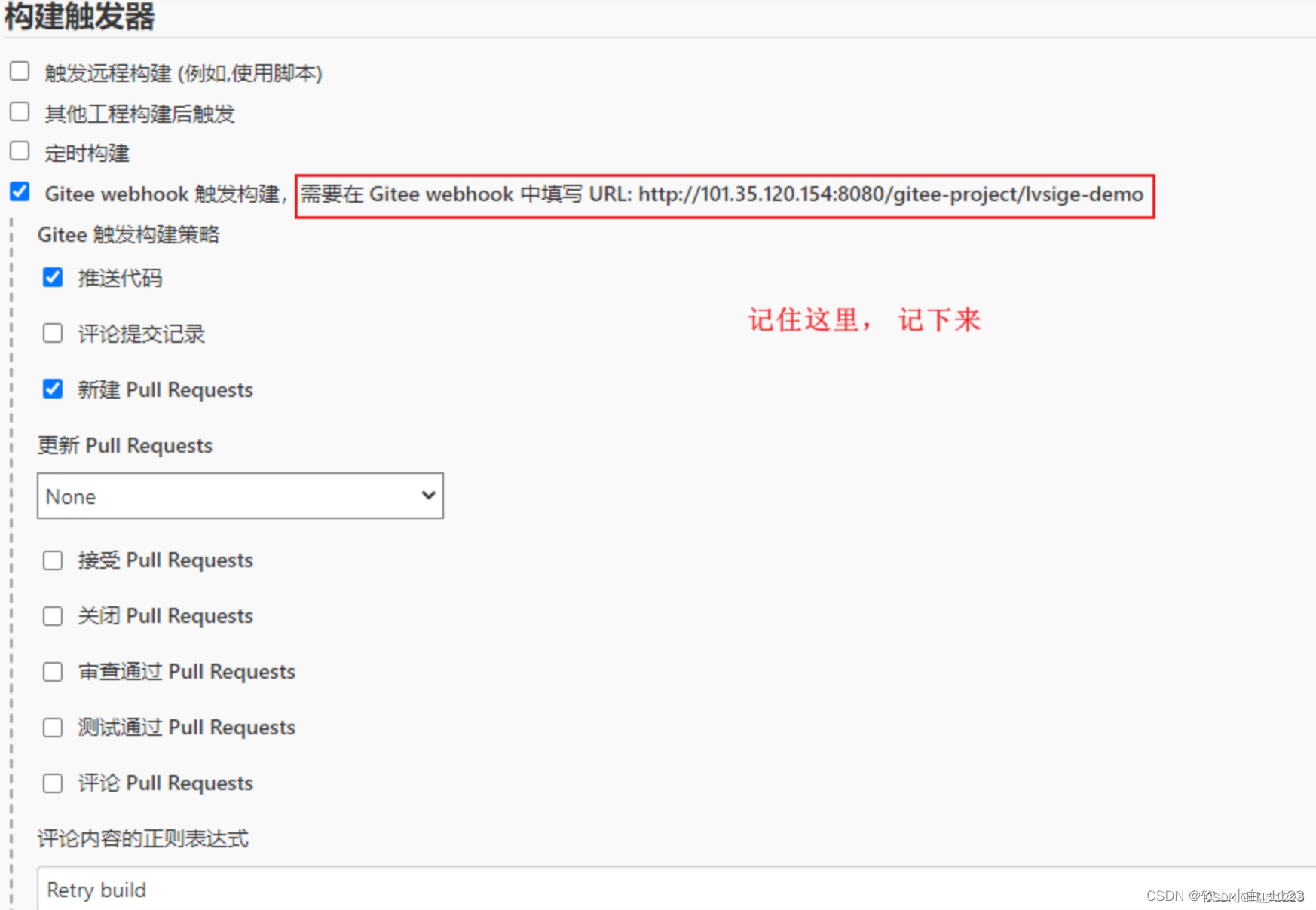Uncheck 新建 Pull Requests
This screenshot has height=910, width=1316.
point(53,389)
